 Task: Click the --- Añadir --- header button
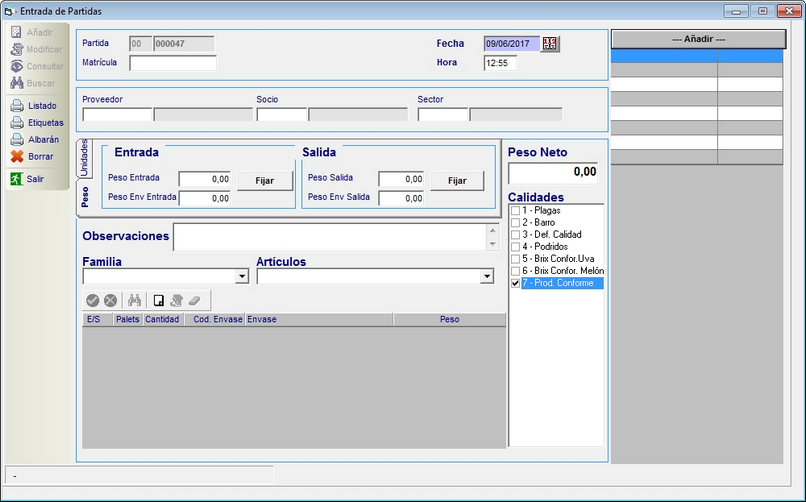[699, 39]
